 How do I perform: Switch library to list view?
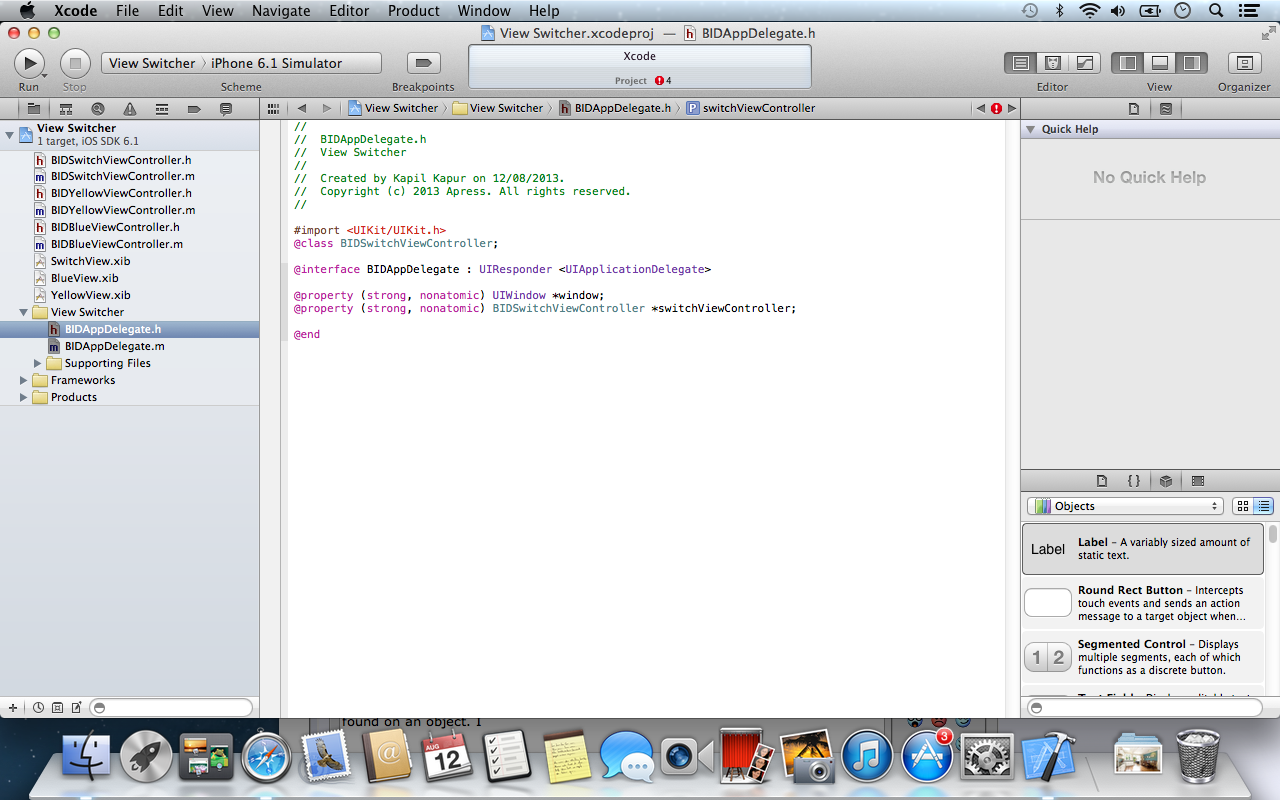point(1263,506)
